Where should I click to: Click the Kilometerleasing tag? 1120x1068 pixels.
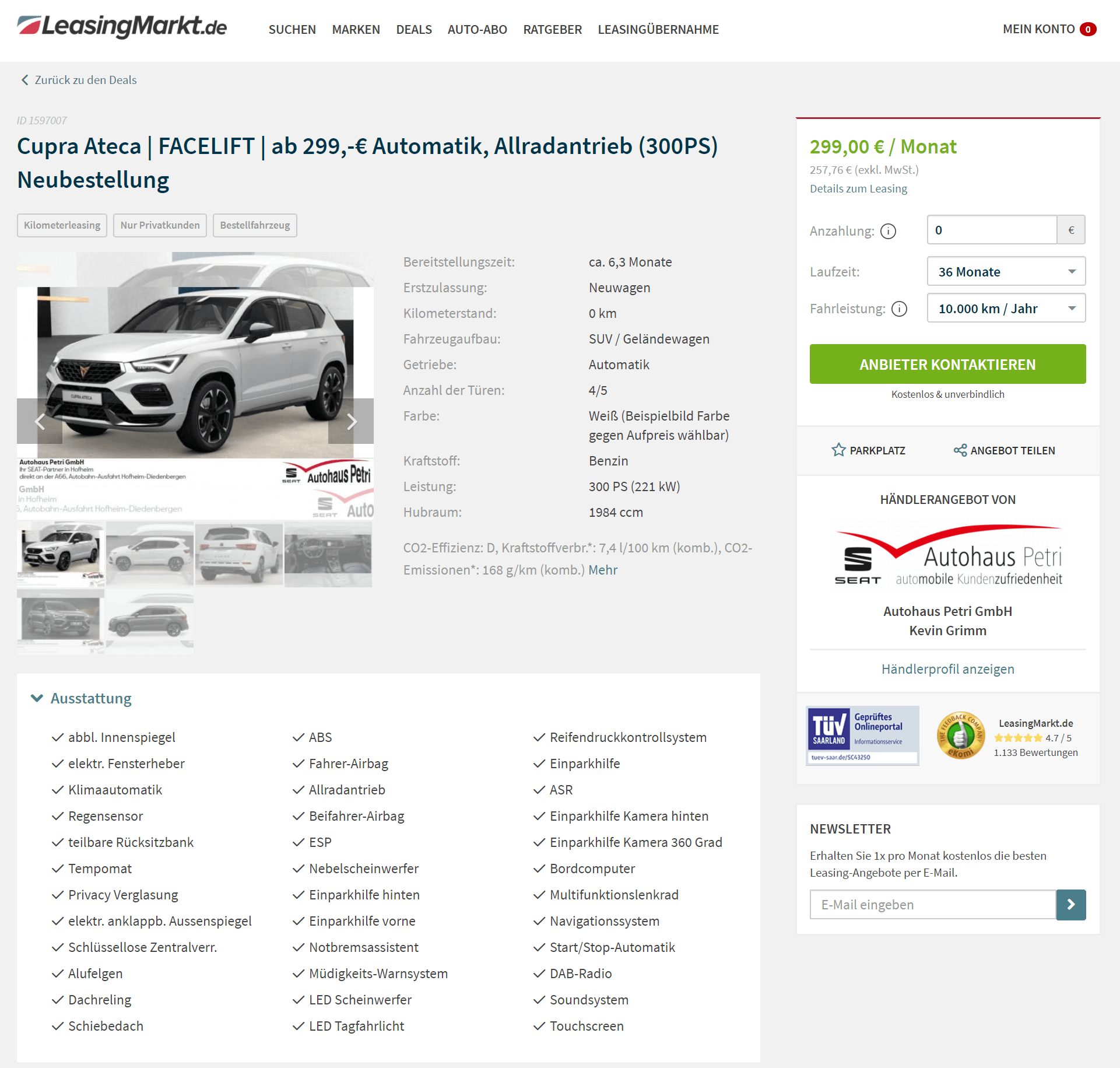tap(62, 225)
